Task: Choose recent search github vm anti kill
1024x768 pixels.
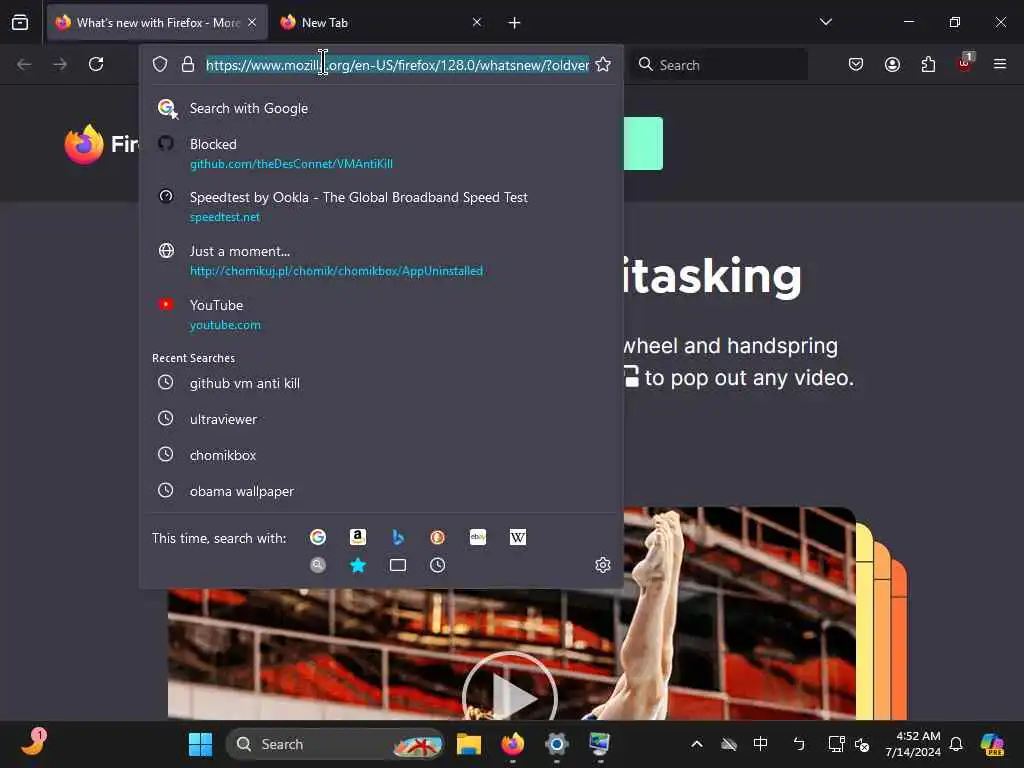Action: tap(381, 383)
